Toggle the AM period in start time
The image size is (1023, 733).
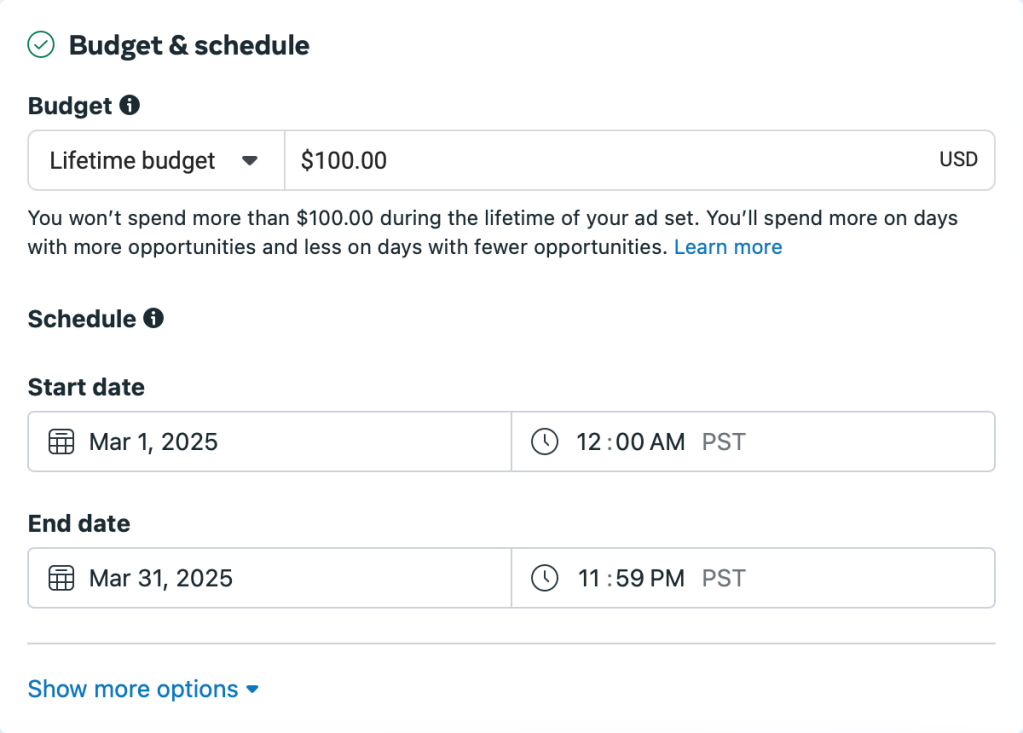tap(667, 442)
